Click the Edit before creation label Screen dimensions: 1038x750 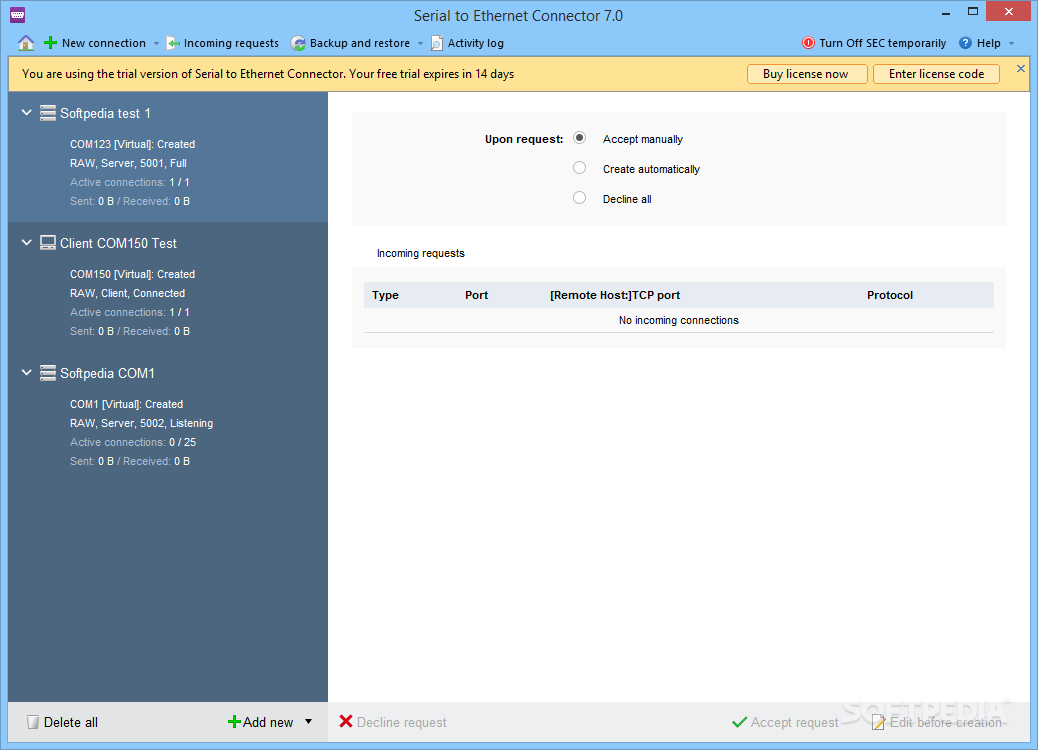[x=945, y=722]
